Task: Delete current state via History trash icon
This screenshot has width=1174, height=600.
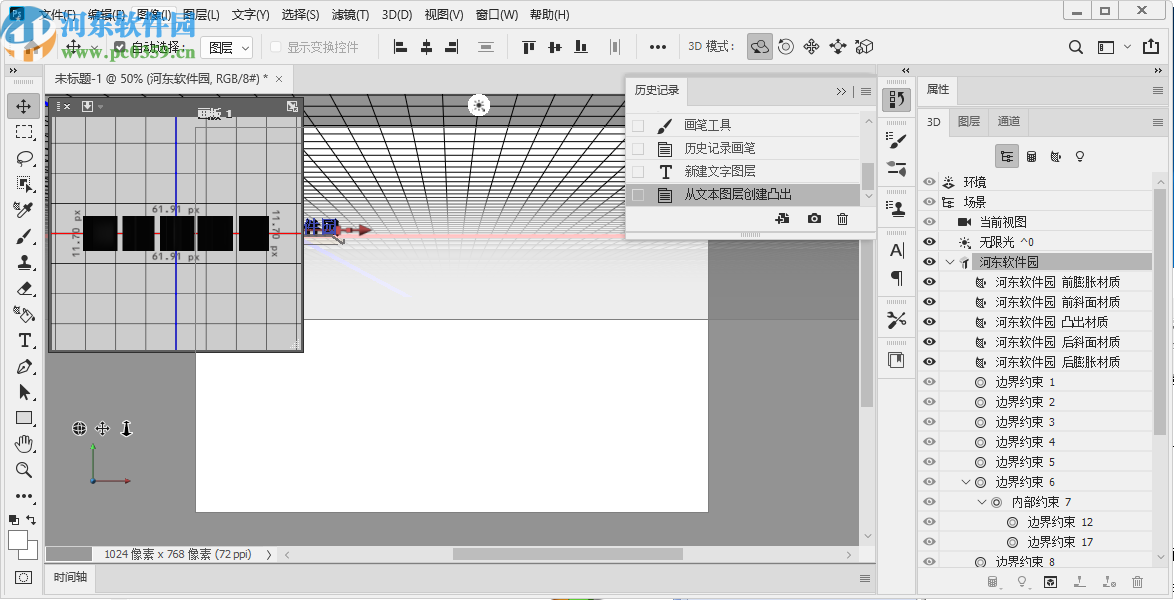Action: (x=842, y=218)
